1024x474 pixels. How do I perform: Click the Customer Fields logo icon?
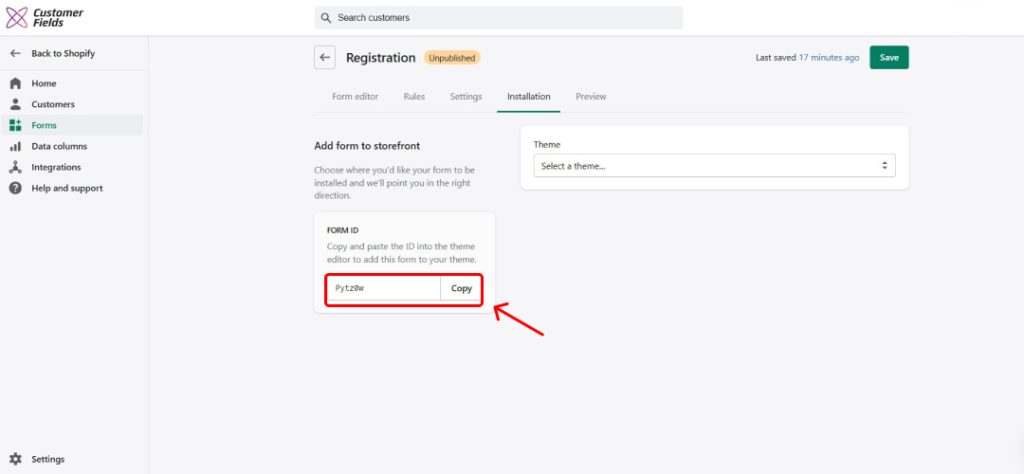pyautogui.click(x=17, y=18)
